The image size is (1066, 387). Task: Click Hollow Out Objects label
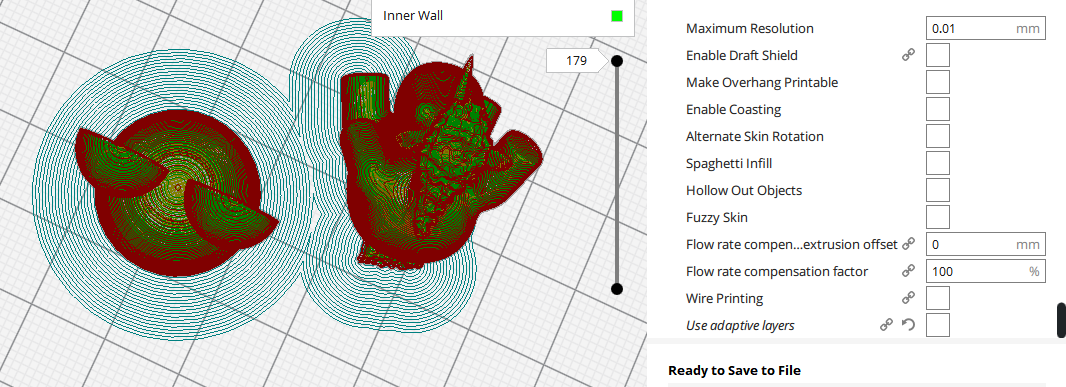click(744, 190)
